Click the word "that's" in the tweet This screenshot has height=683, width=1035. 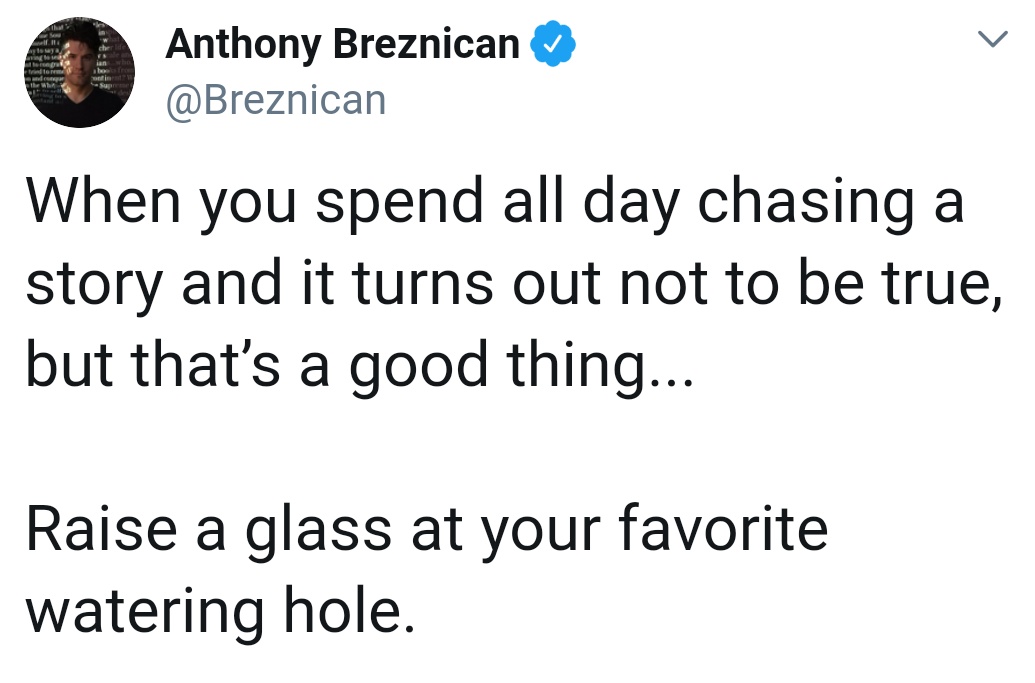point(206,365)
